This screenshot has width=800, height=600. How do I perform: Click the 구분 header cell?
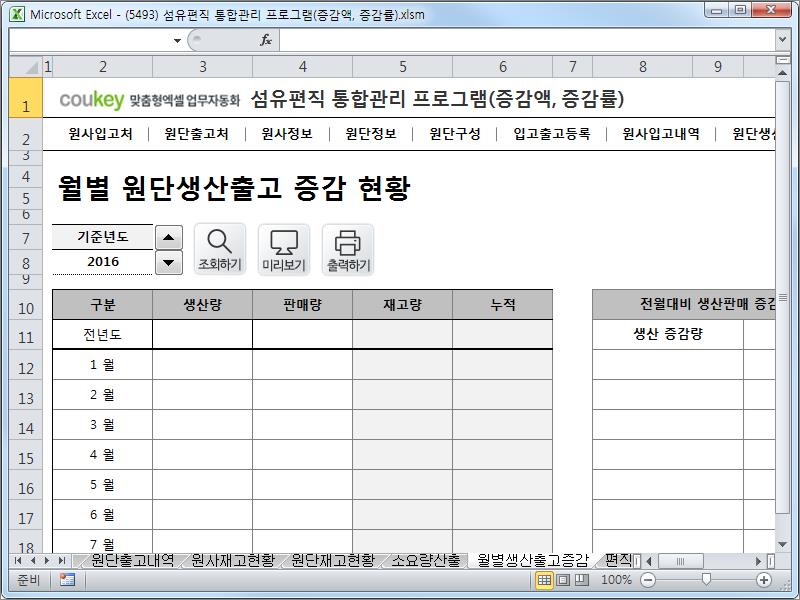click(x=103, y=305)
